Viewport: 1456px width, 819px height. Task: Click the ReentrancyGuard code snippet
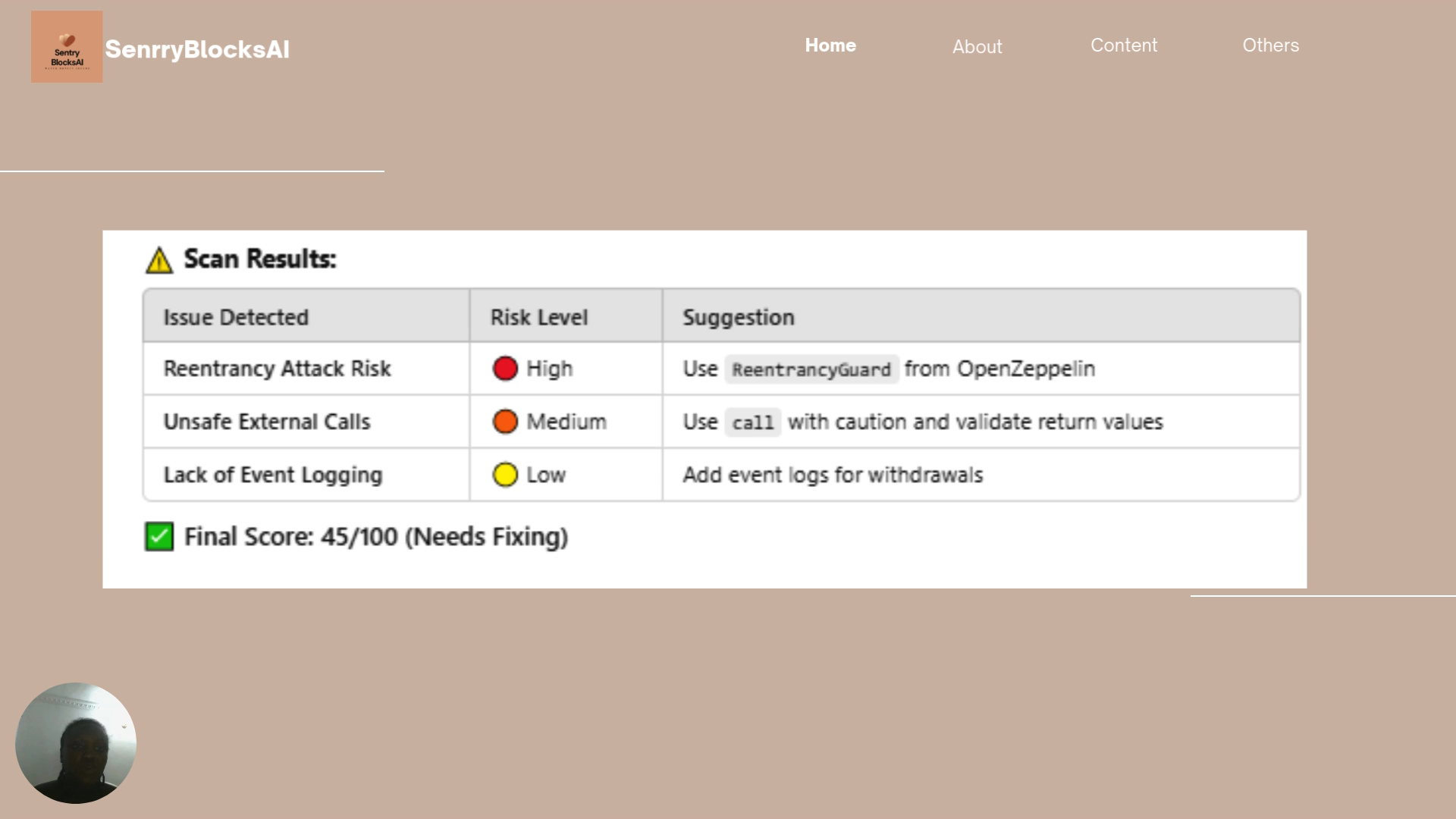(x=811, y=369)
